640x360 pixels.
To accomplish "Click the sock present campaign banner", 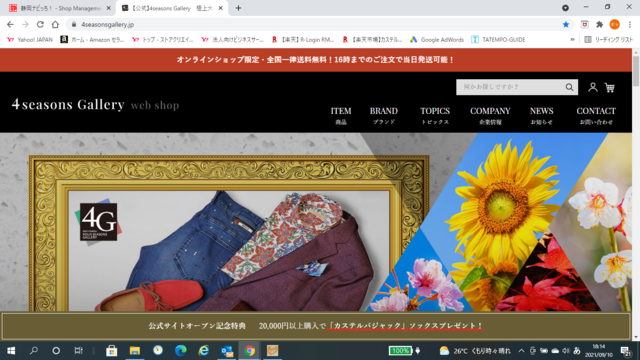I will pyautogui.click(x=316, y=326).
